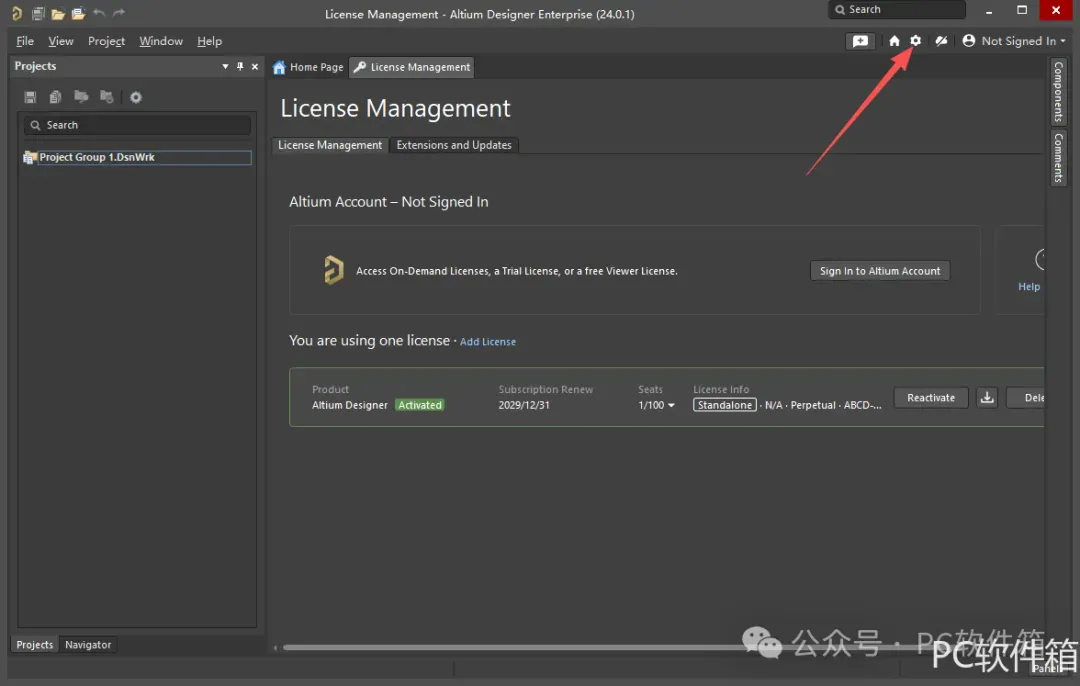Click Save icon in Projects panel toolbar

(x=30, y=97)
